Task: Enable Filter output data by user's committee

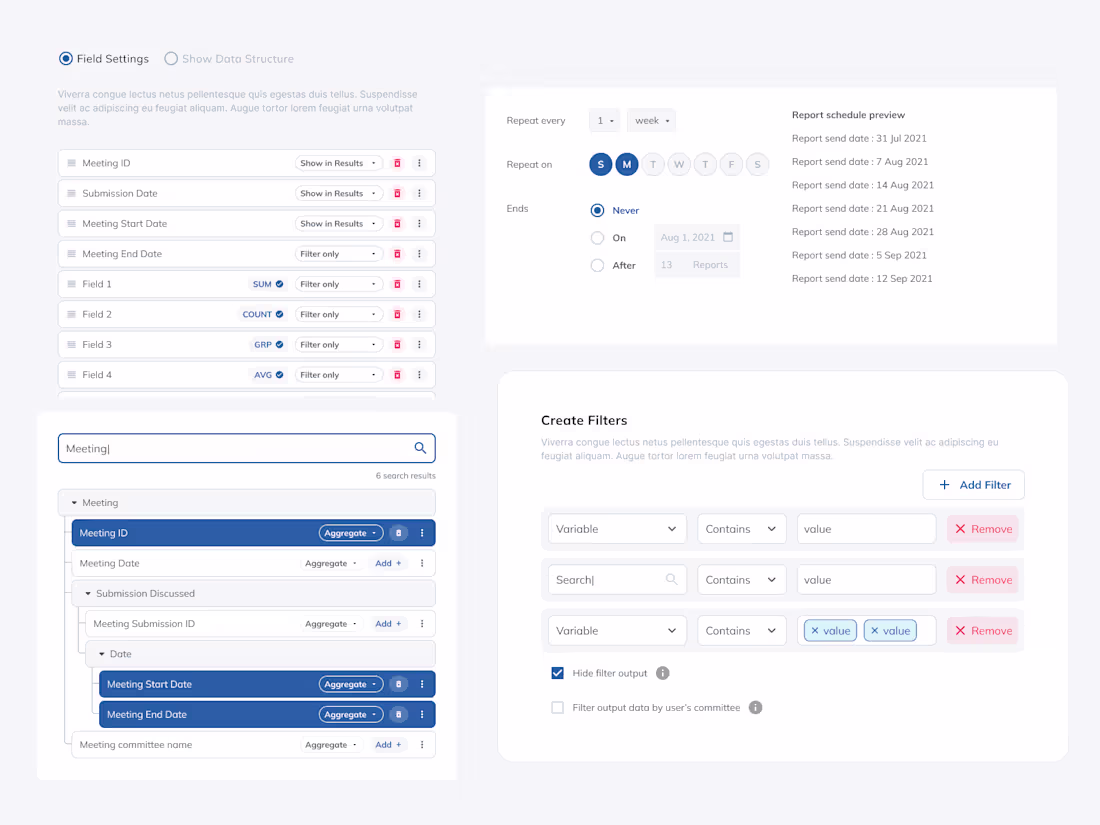Action: click(x=557, y=707)
